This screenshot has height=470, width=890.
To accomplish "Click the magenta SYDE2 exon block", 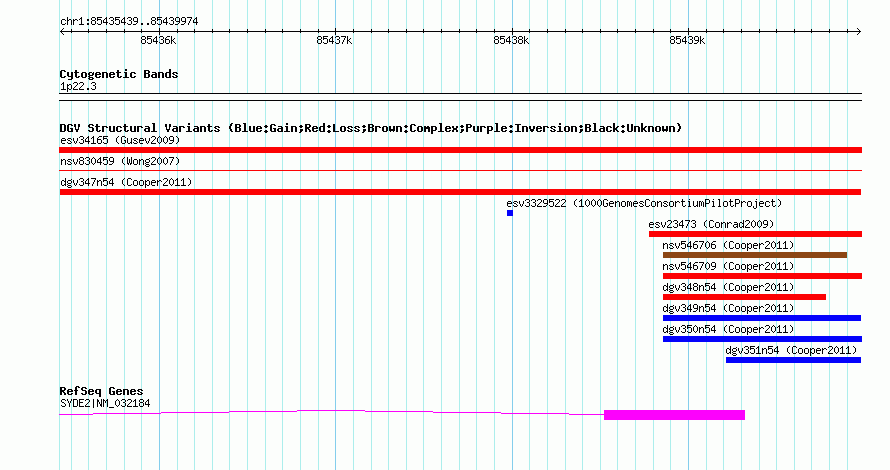I will pos(674,415).
